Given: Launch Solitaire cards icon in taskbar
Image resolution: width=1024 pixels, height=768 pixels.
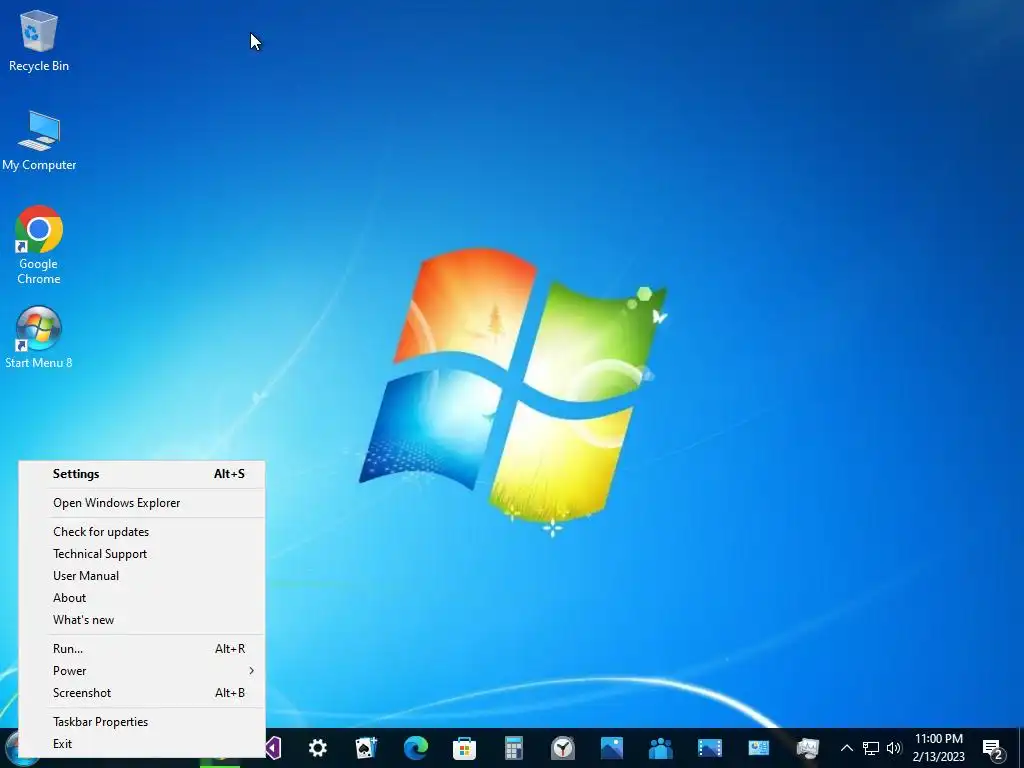Looking at the screenshot, I should pos(366,748).
